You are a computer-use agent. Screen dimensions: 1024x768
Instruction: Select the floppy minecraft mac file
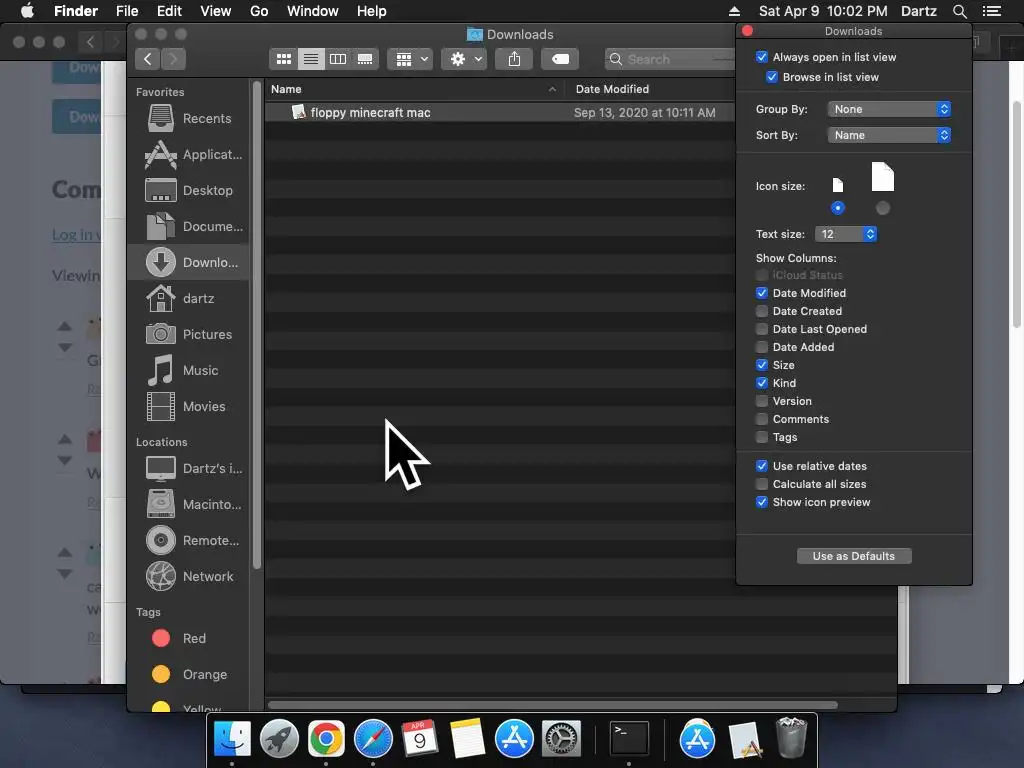tap(500, 112)
